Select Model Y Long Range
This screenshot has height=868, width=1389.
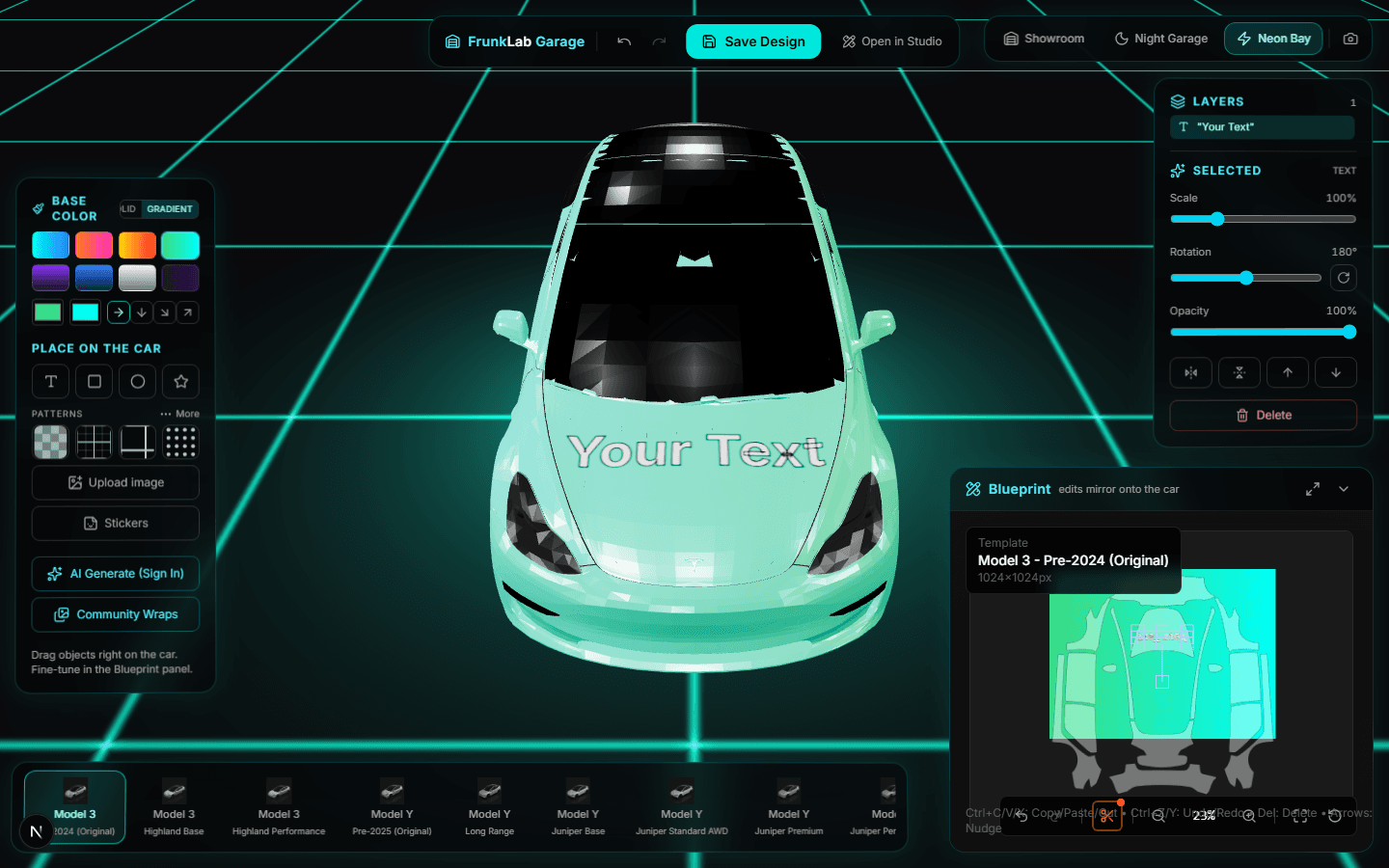[x=489, y=807]
